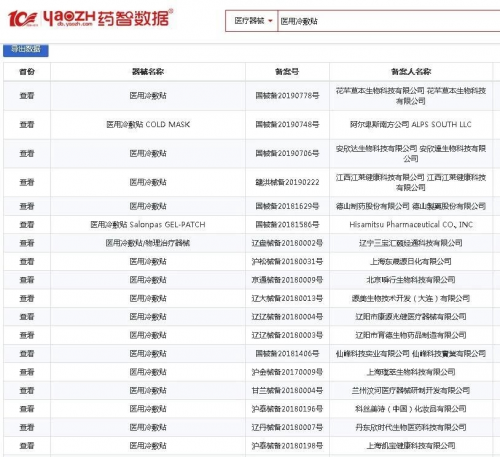Viewport: 500px width, 457px height.
Task: Select the device name 医用冷敷贴 COLD MASK
Action: click(148, 125)
